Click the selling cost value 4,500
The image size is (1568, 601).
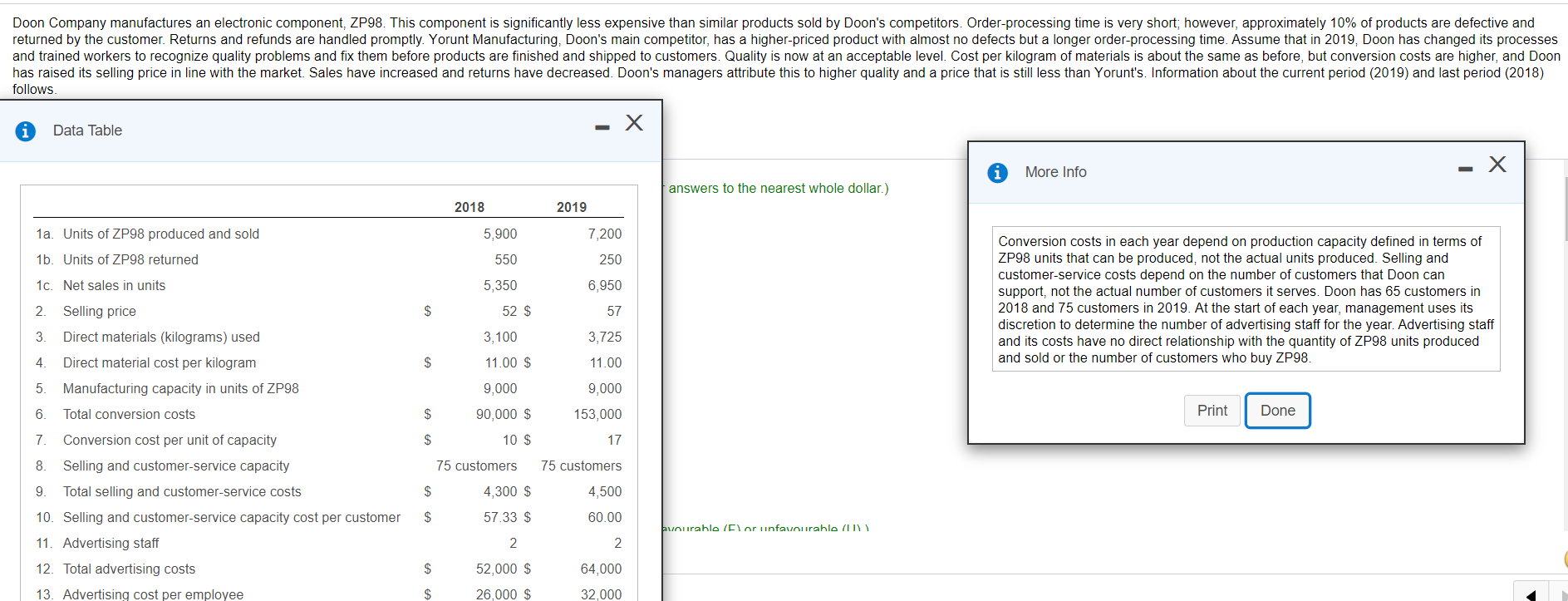(605, 492)
